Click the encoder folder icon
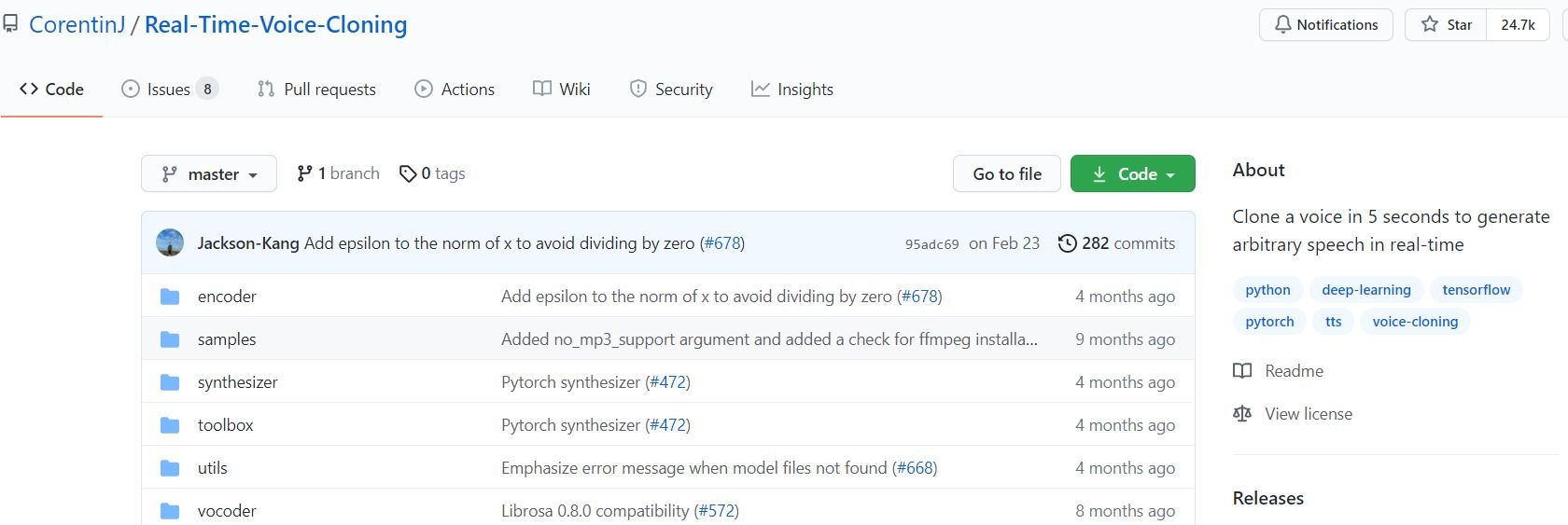 (x=170, y=297)
